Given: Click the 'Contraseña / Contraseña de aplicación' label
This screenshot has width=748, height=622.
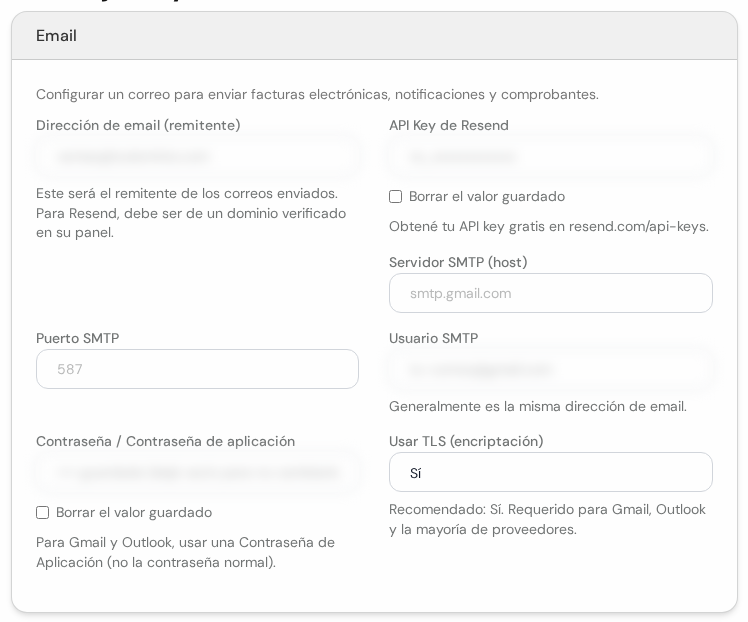Looking at the screenshot, I should pyautogui.click(x=166, y=441).
